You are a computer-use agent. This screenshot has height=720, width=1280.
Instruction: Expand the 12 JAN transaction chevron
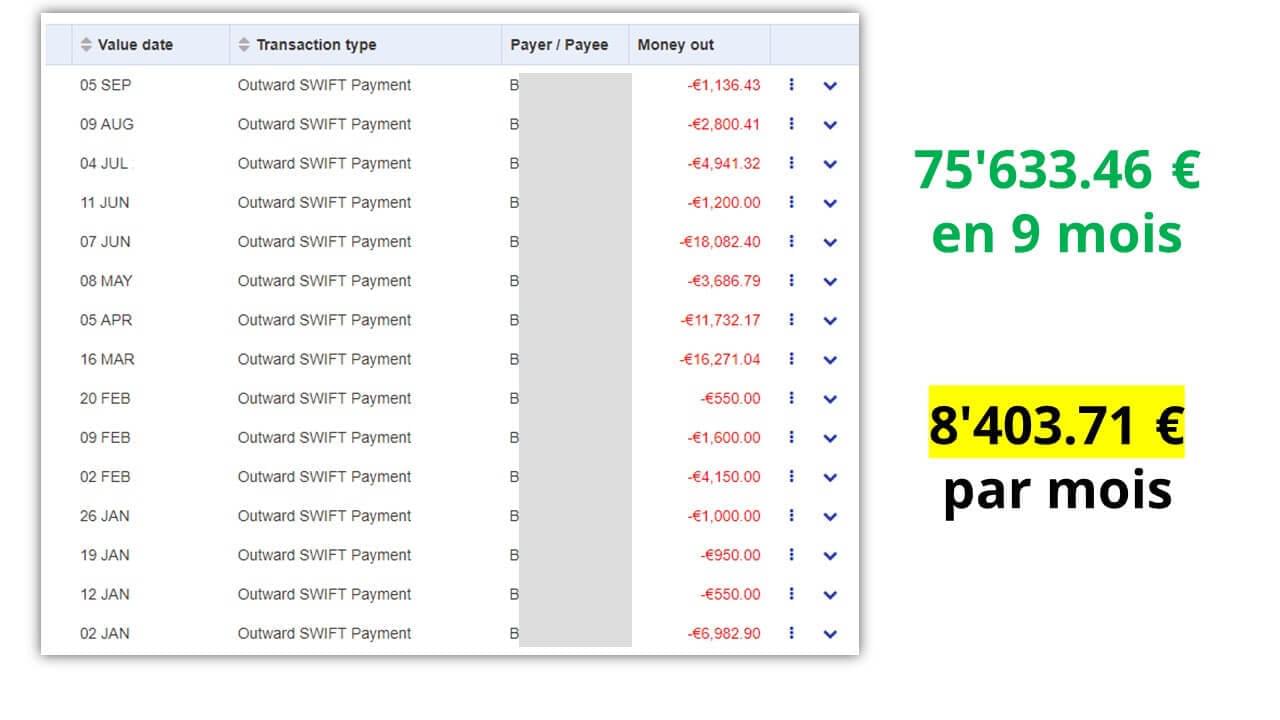pyautogui.click(x=830, y=595)
